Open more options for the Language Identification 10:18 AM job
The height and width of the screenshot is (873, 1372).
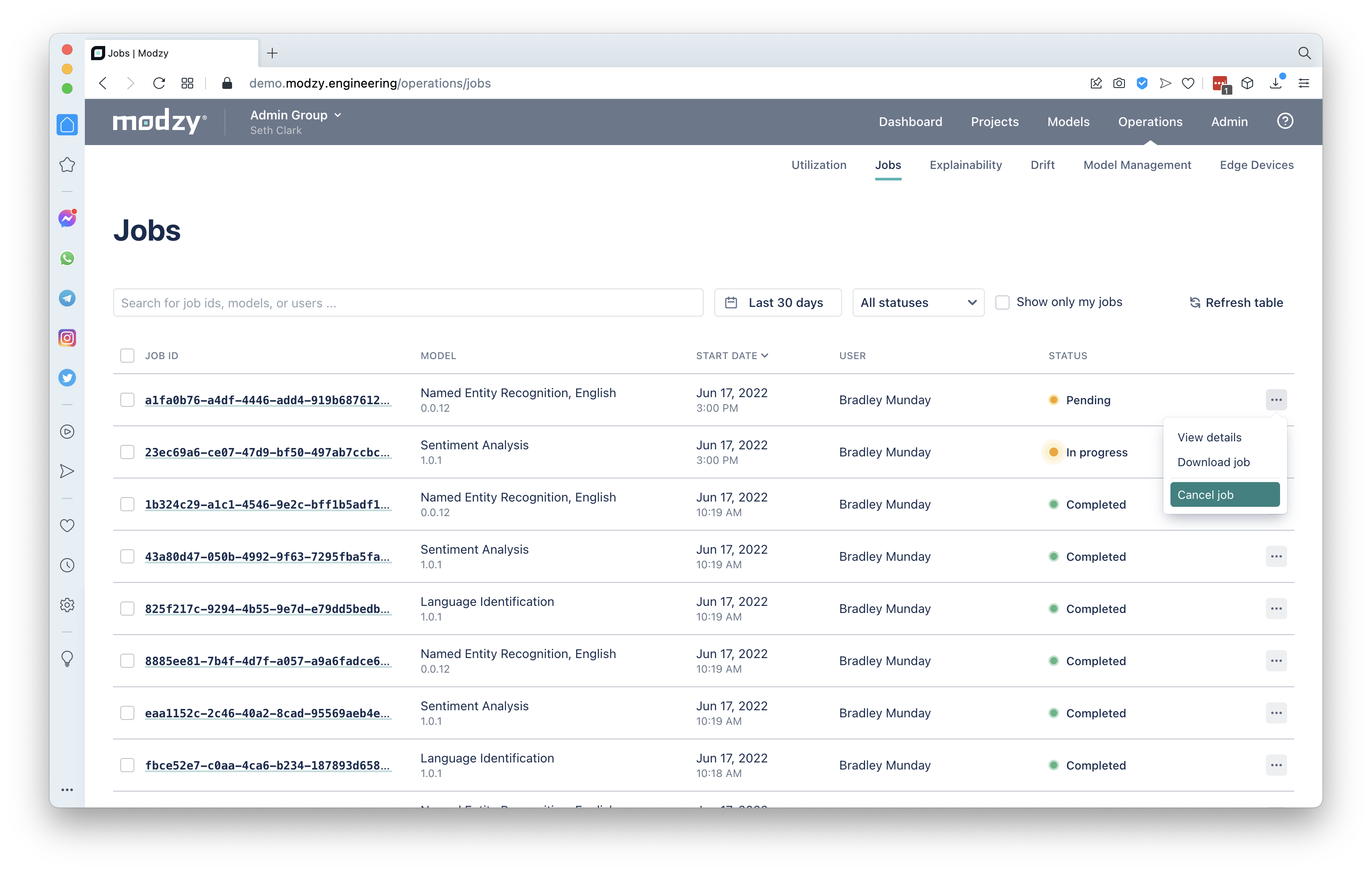[x=1276, y=765]
